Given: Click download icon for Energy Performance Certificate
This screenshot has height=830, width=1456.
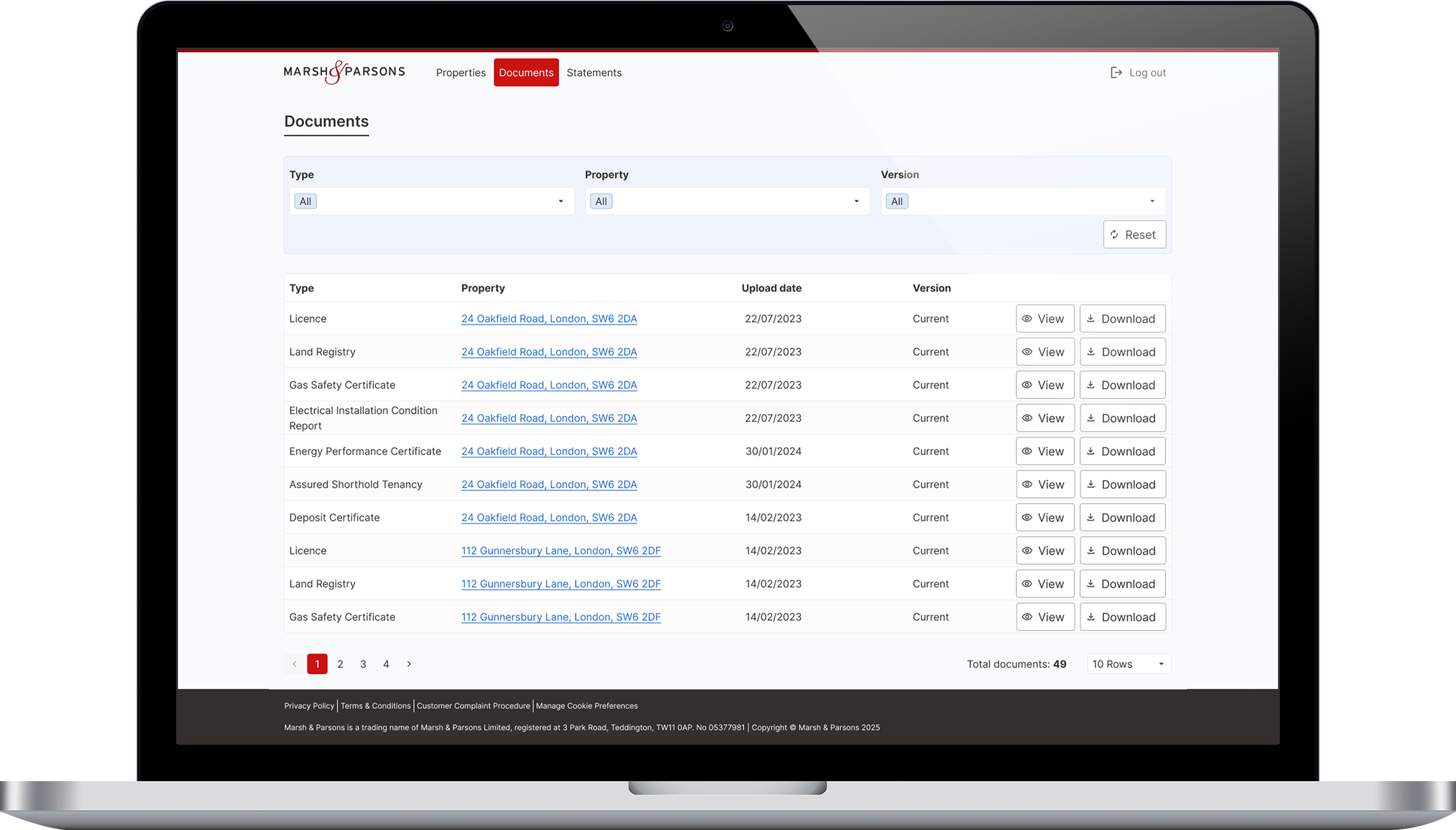Looking at the screenshot, I should (1091, 451).
